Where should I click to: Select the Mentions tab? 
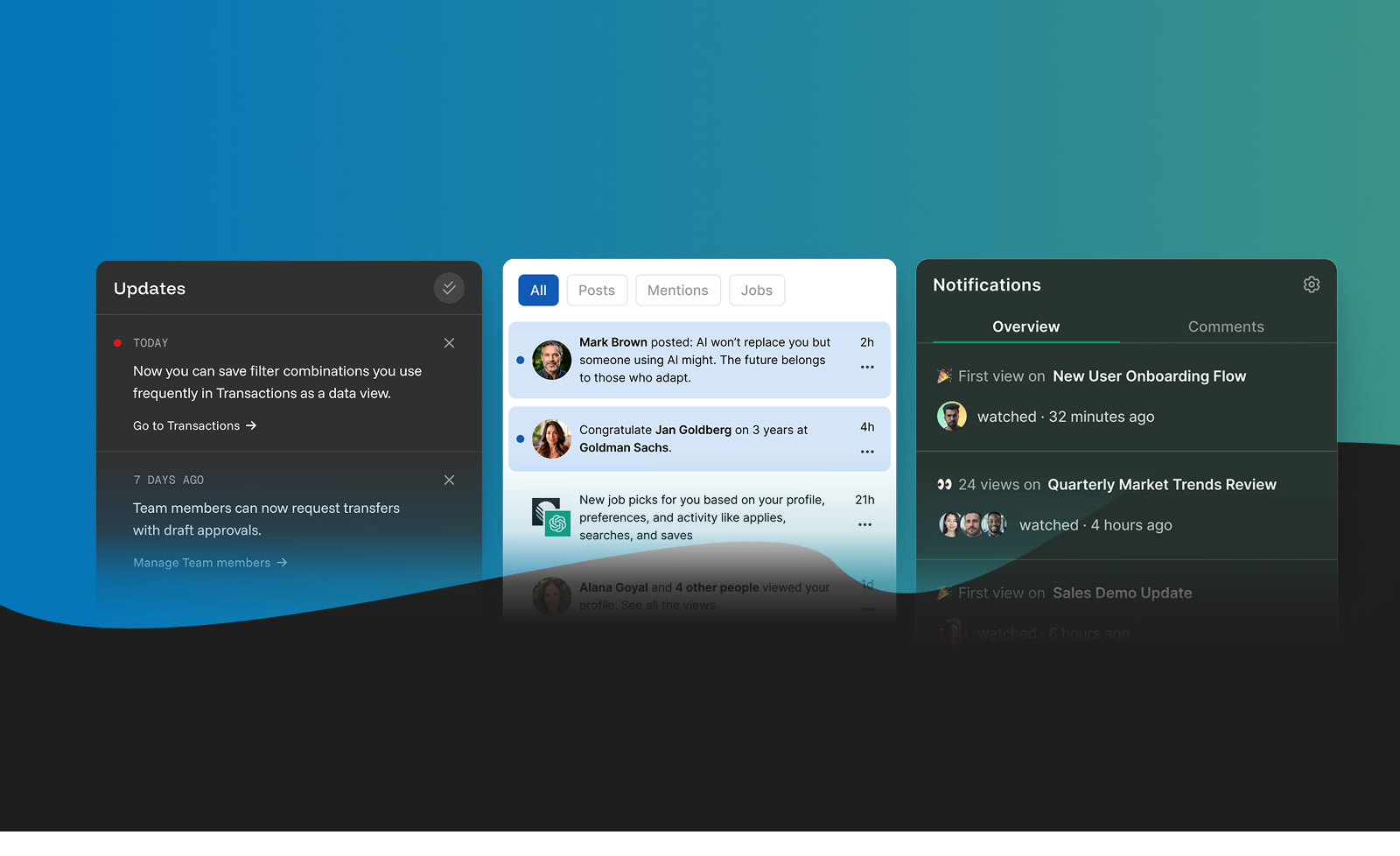point(677,290)
